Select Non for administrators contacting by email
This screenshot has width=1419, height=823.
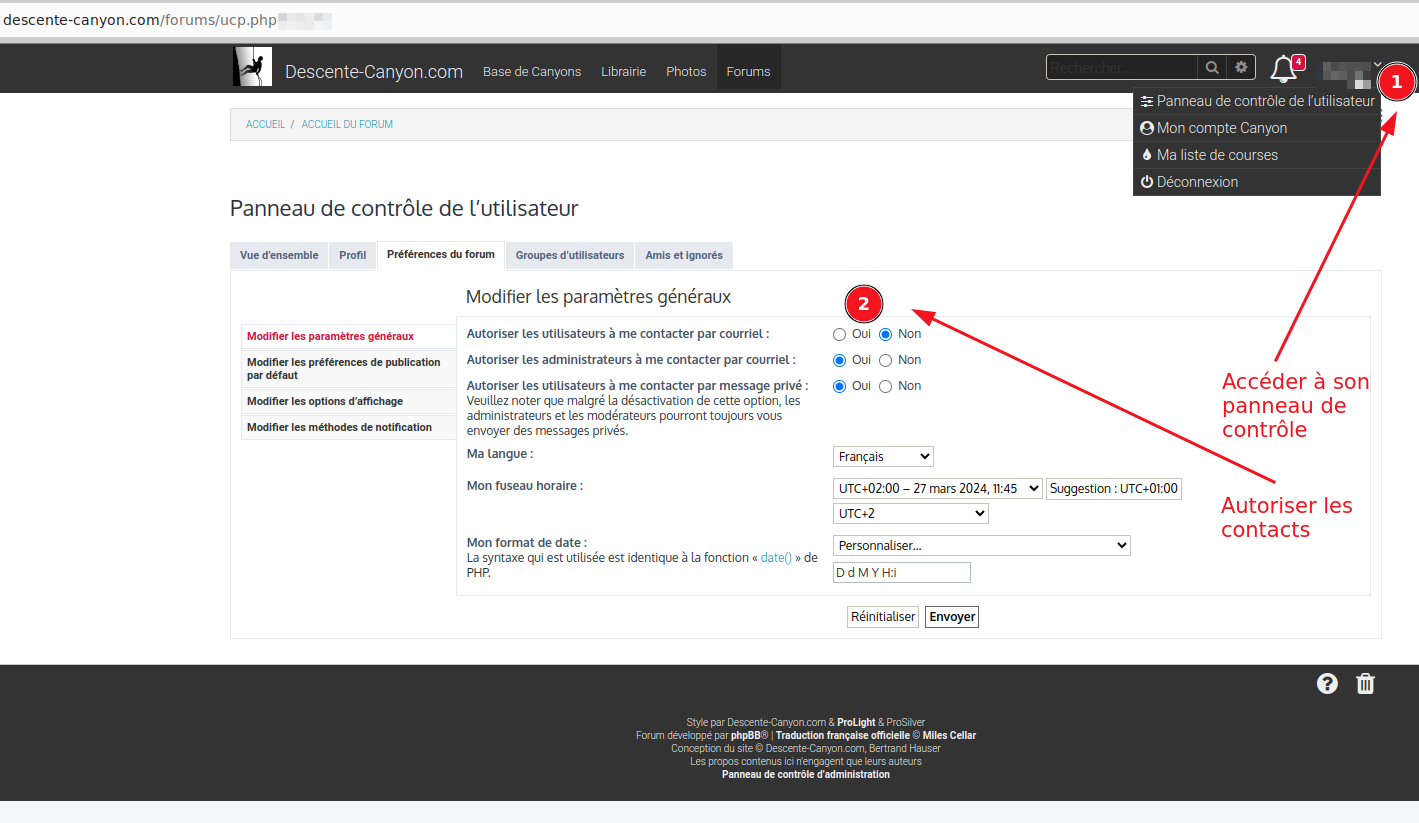(886, 360)
